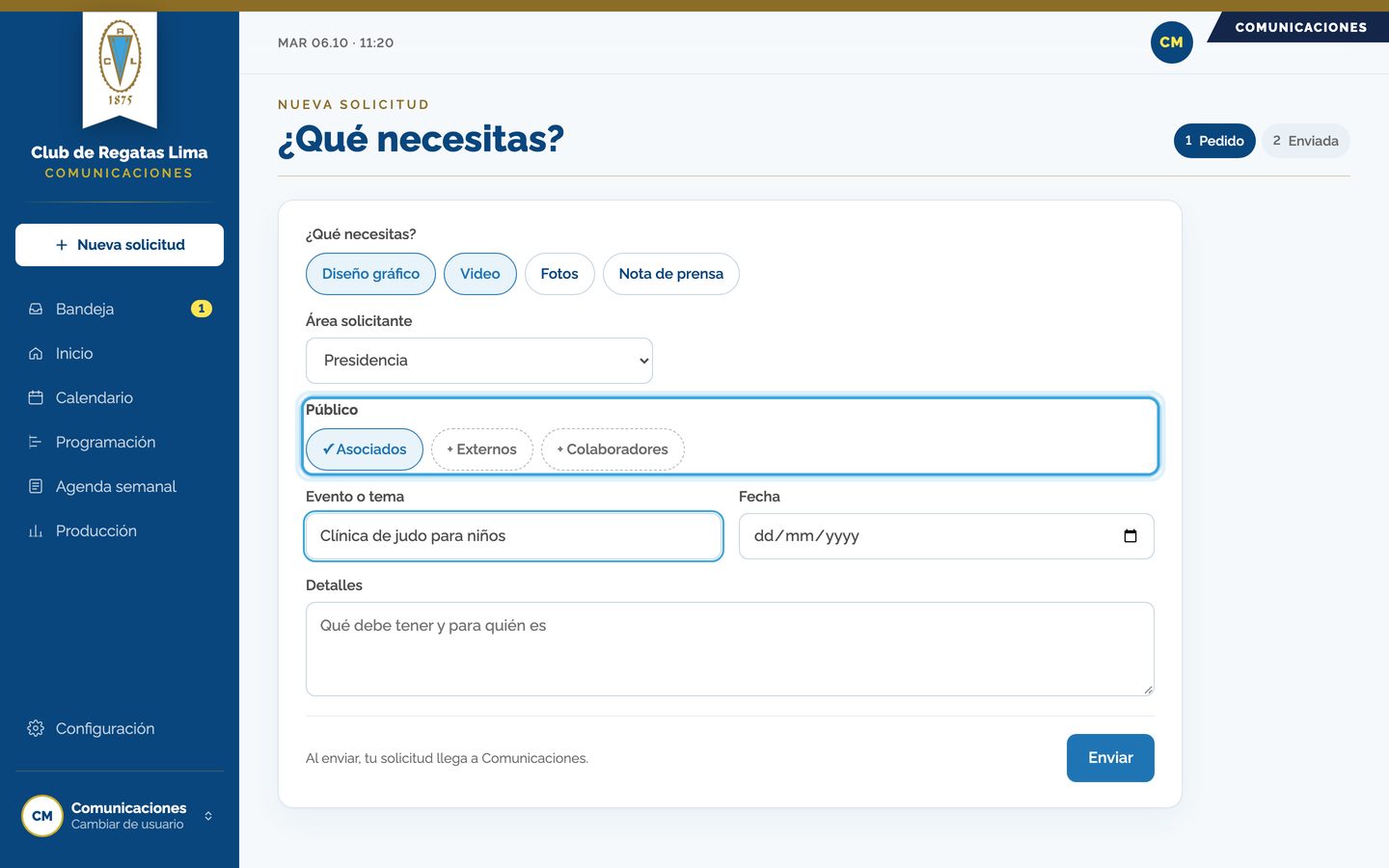
Task: Click the Configuración gear icon
Action: click(x=36, y=728)
